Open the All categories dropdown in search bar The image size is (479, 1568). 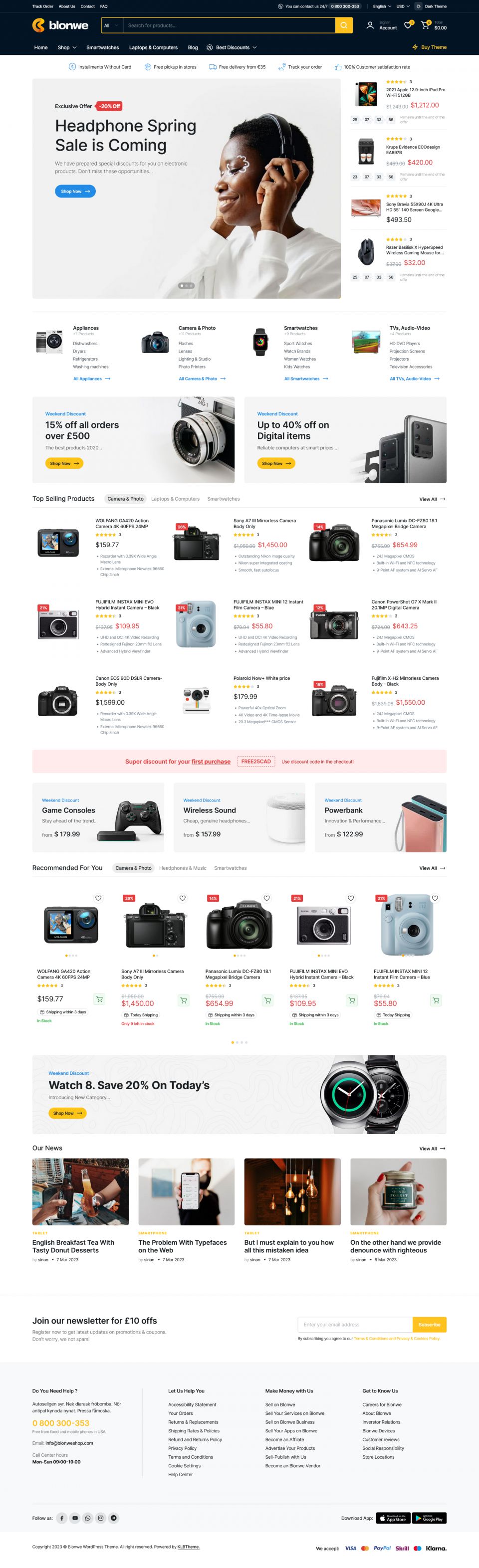pyautogui.click(x=111, y=25)
